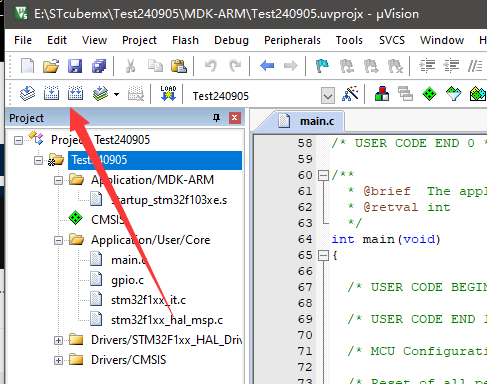Click the Build target icon

[51, 94]
